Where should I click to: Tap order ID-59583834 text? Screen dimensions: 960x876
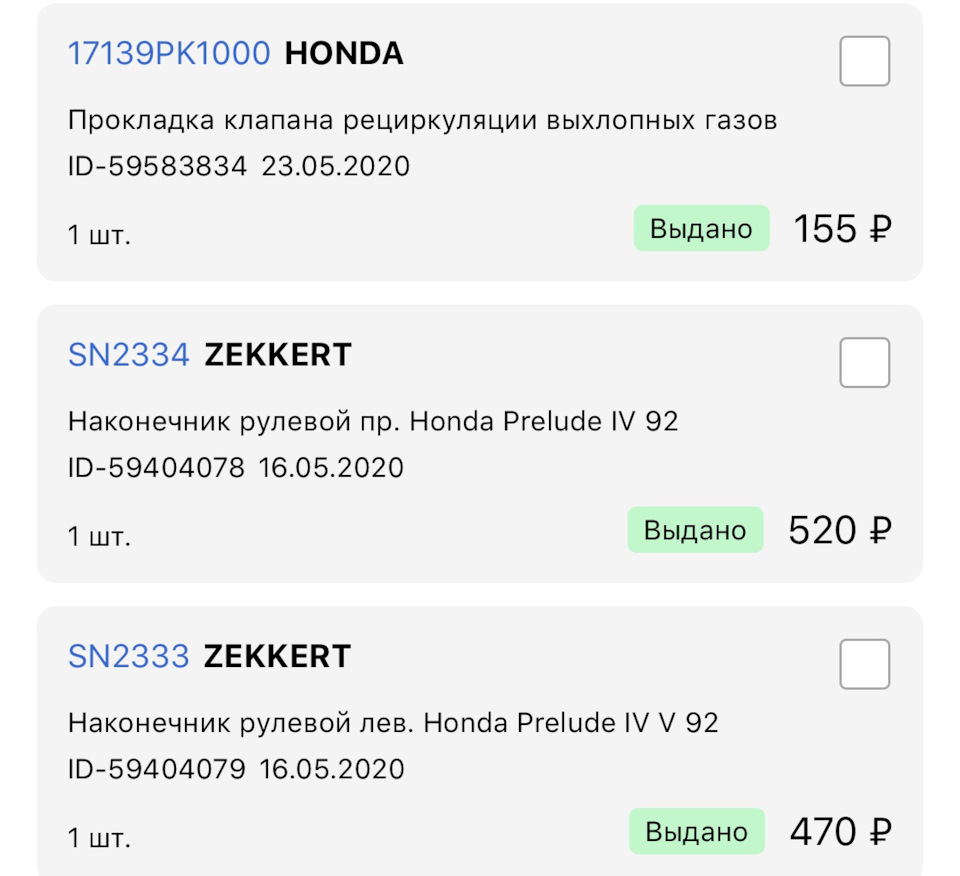point(157,167)
